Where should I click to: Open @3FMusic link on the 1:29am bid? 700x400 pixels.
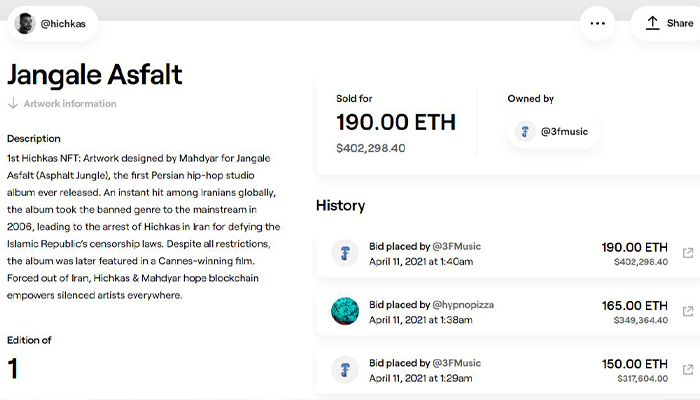pyautogui.click(x=458, y=362)
